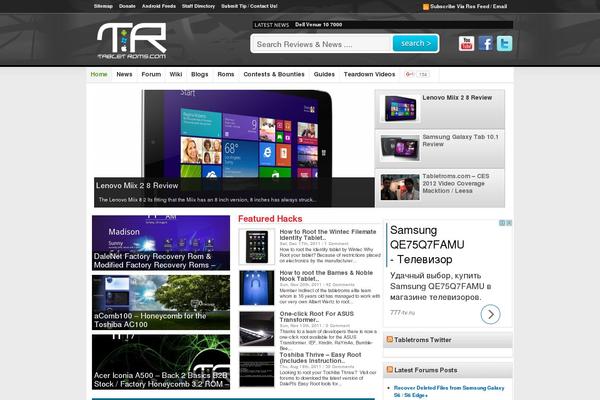600x400 pixels.
Task: Select the CES 2012 Video Coverage thumbnail
Action: (x=400, y=187)
